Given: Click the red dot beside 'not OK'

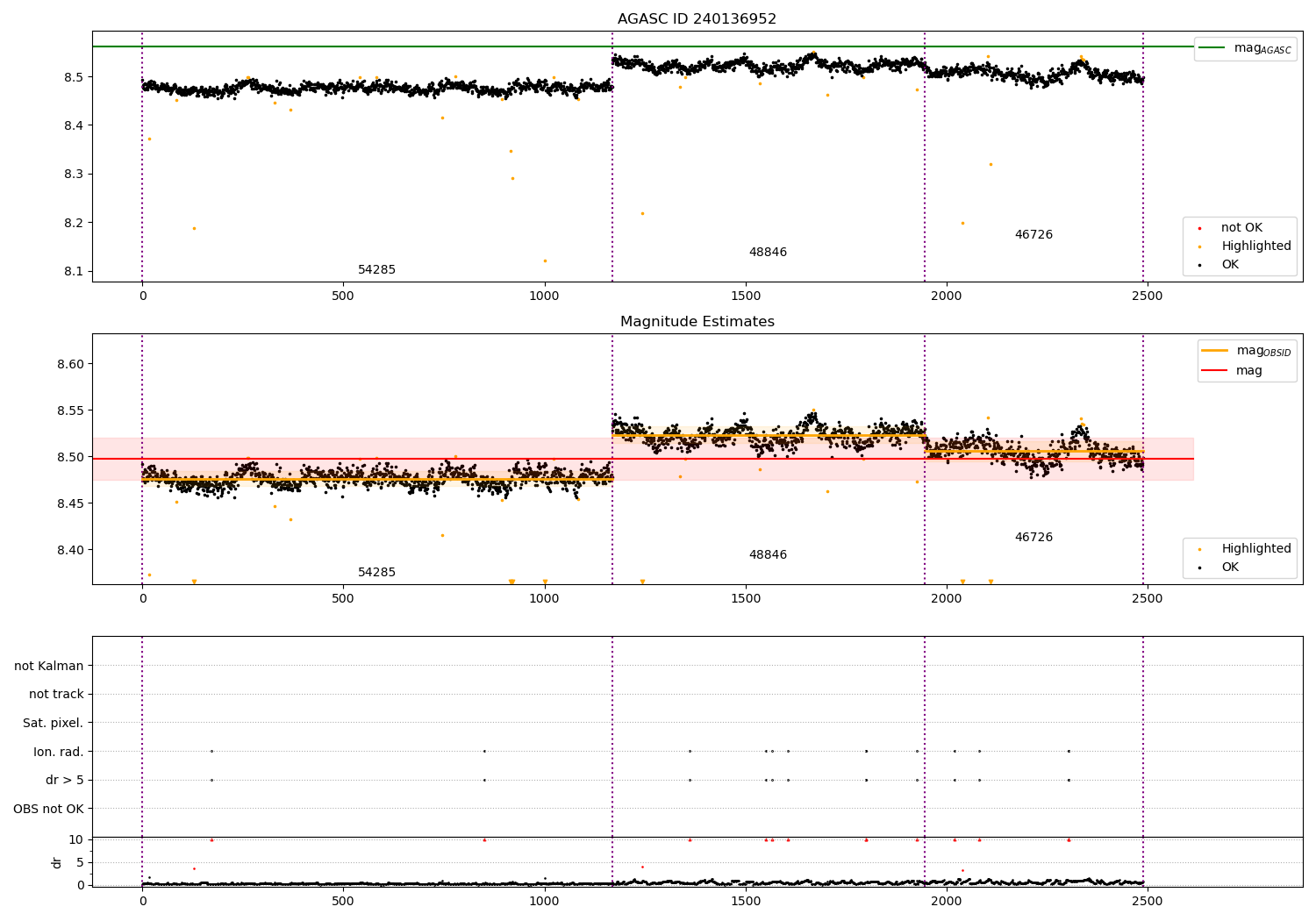Looking at the screenshot, I should click(x=1200, y=228).
